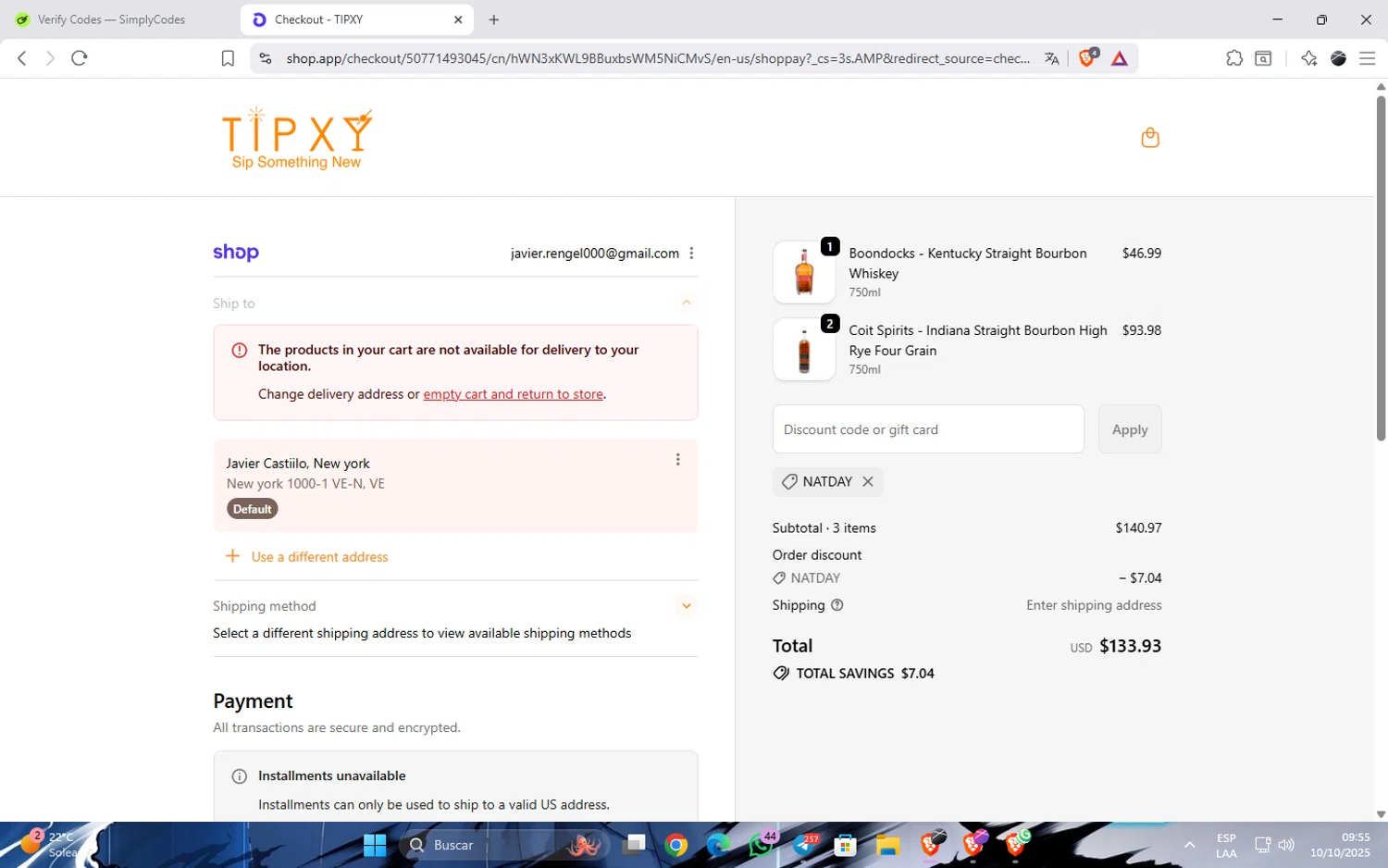
Task: Open Brave Rewards triangle icon
Action: tap(1120, 58)
